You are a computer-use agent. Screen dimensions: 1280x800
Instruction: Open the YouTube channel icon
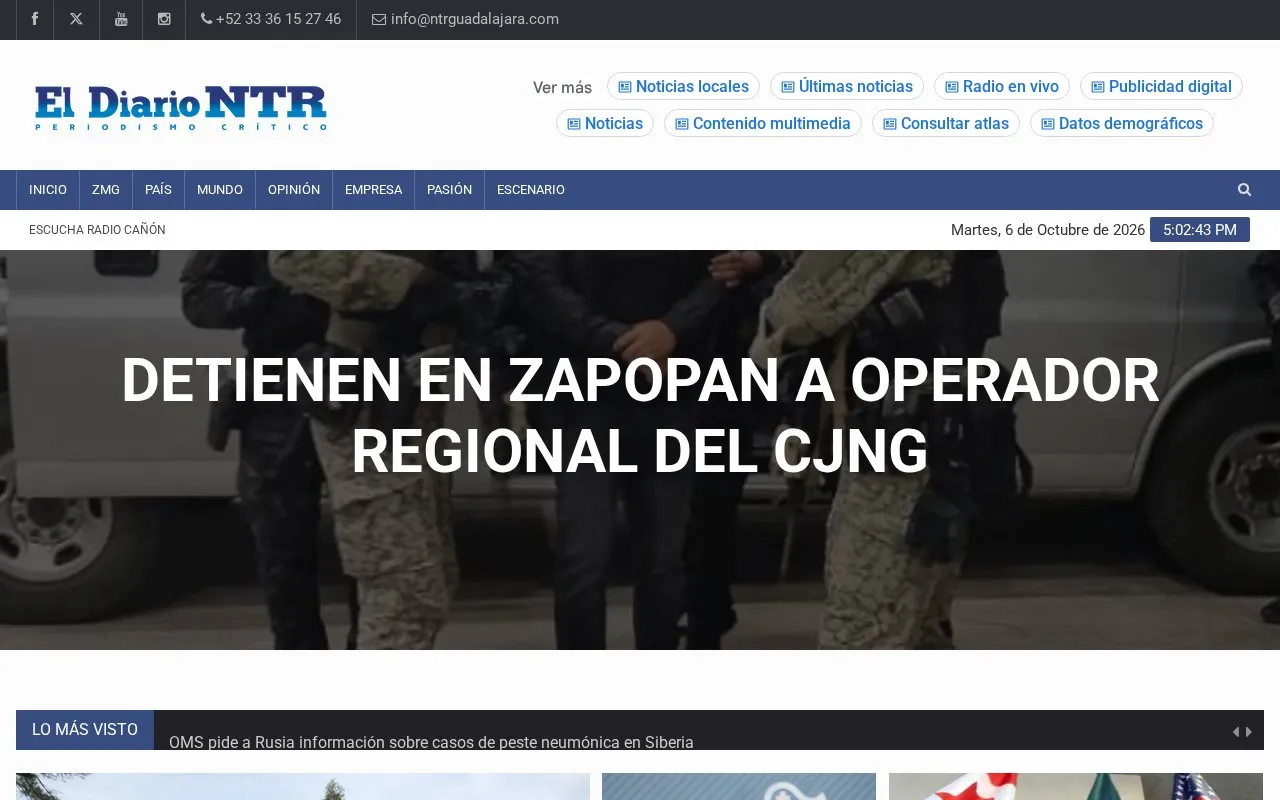121,19
